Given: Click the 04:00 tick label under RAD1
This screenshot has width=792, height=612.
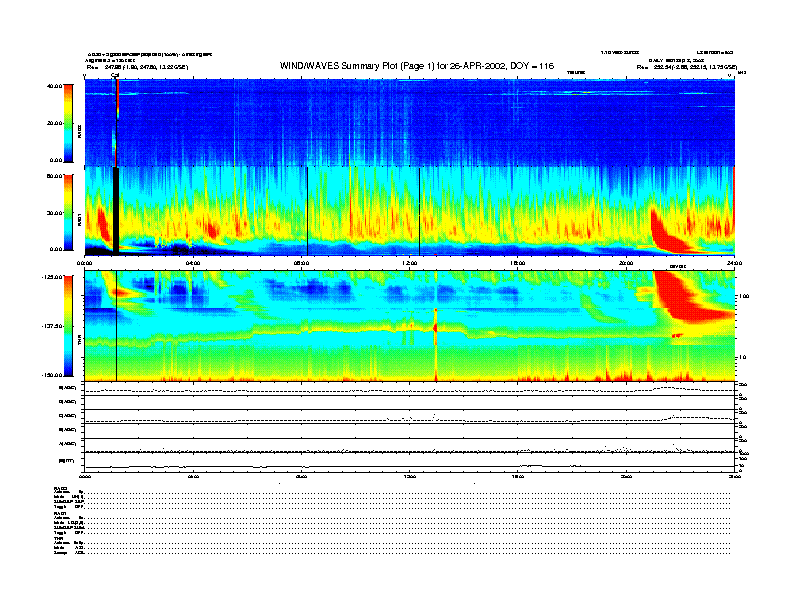Looking at the screenshot, I should [193, 263].
